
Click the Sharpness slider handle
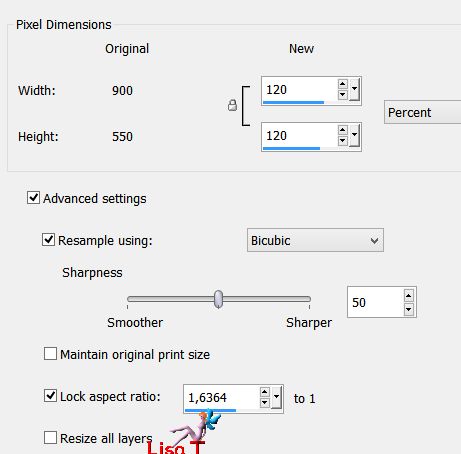(x=218, y=299)
